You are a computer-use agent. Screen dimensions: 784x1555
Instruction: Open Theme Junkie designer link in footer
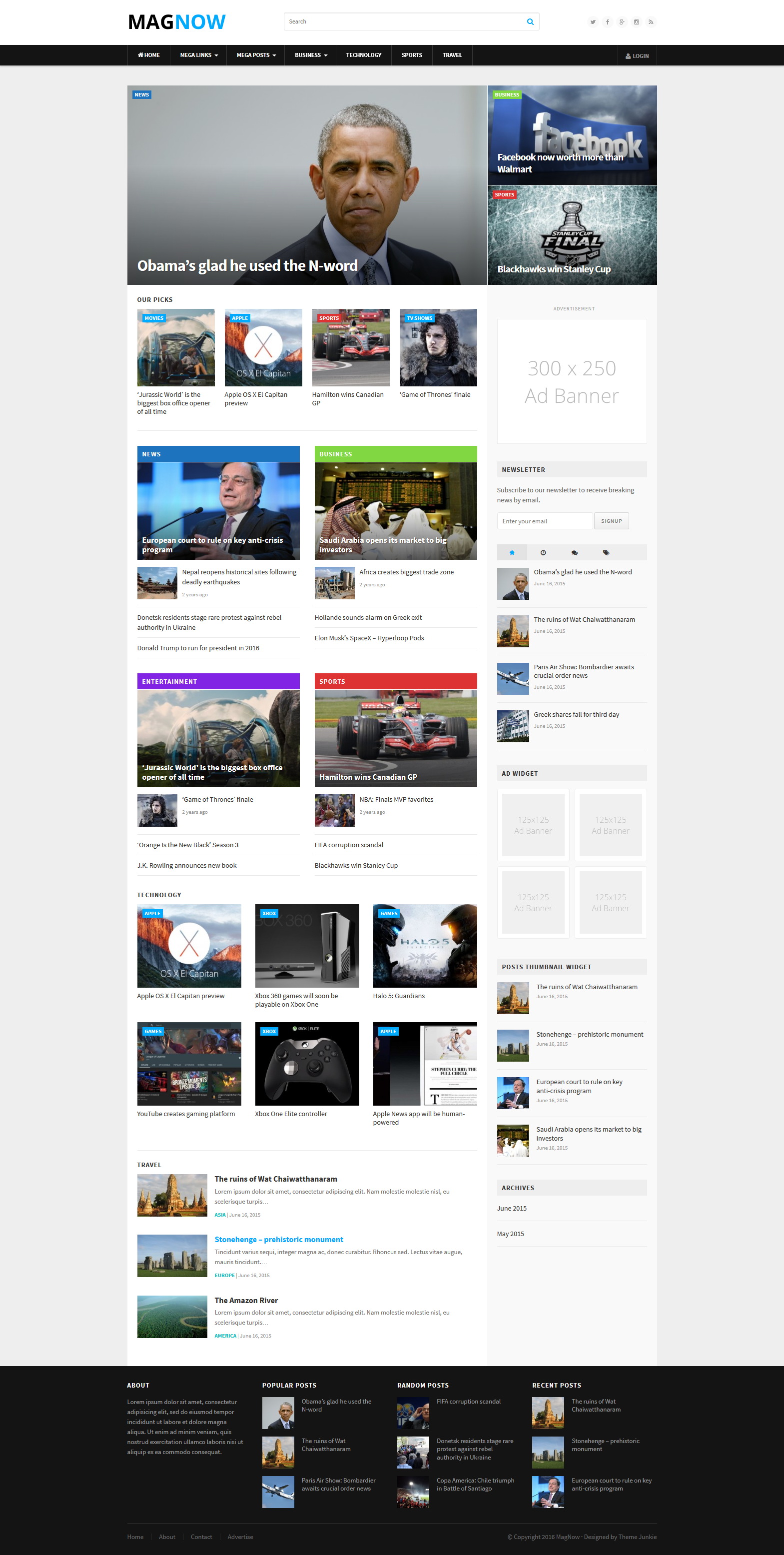tap(637, 1537)
